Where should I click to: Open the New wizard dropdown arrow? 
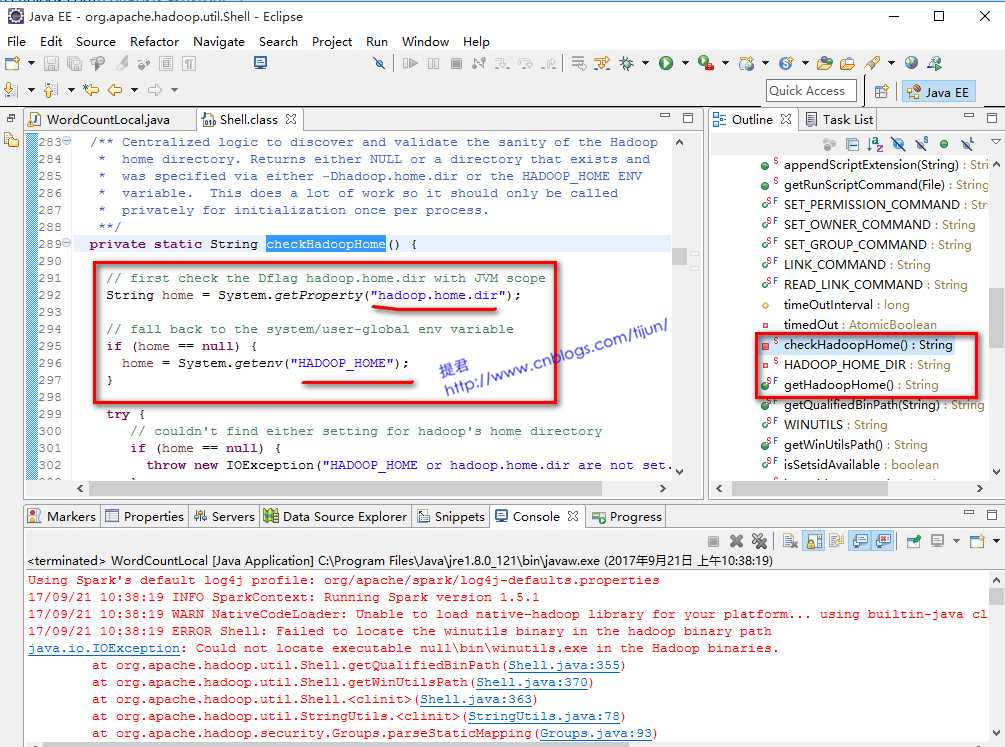[x=31, y=63]
